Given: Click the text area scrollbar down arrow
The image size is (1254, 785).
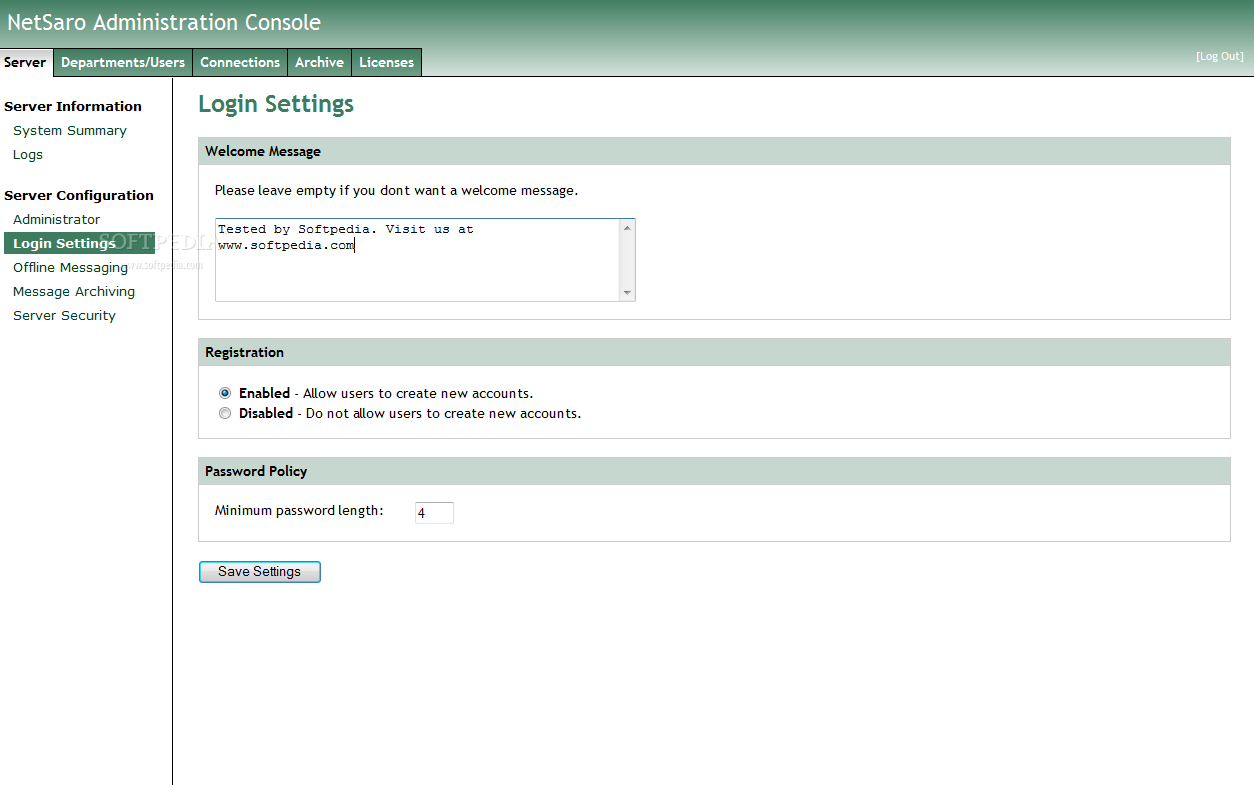Looking at the screenshot, I should click(627, 293).
